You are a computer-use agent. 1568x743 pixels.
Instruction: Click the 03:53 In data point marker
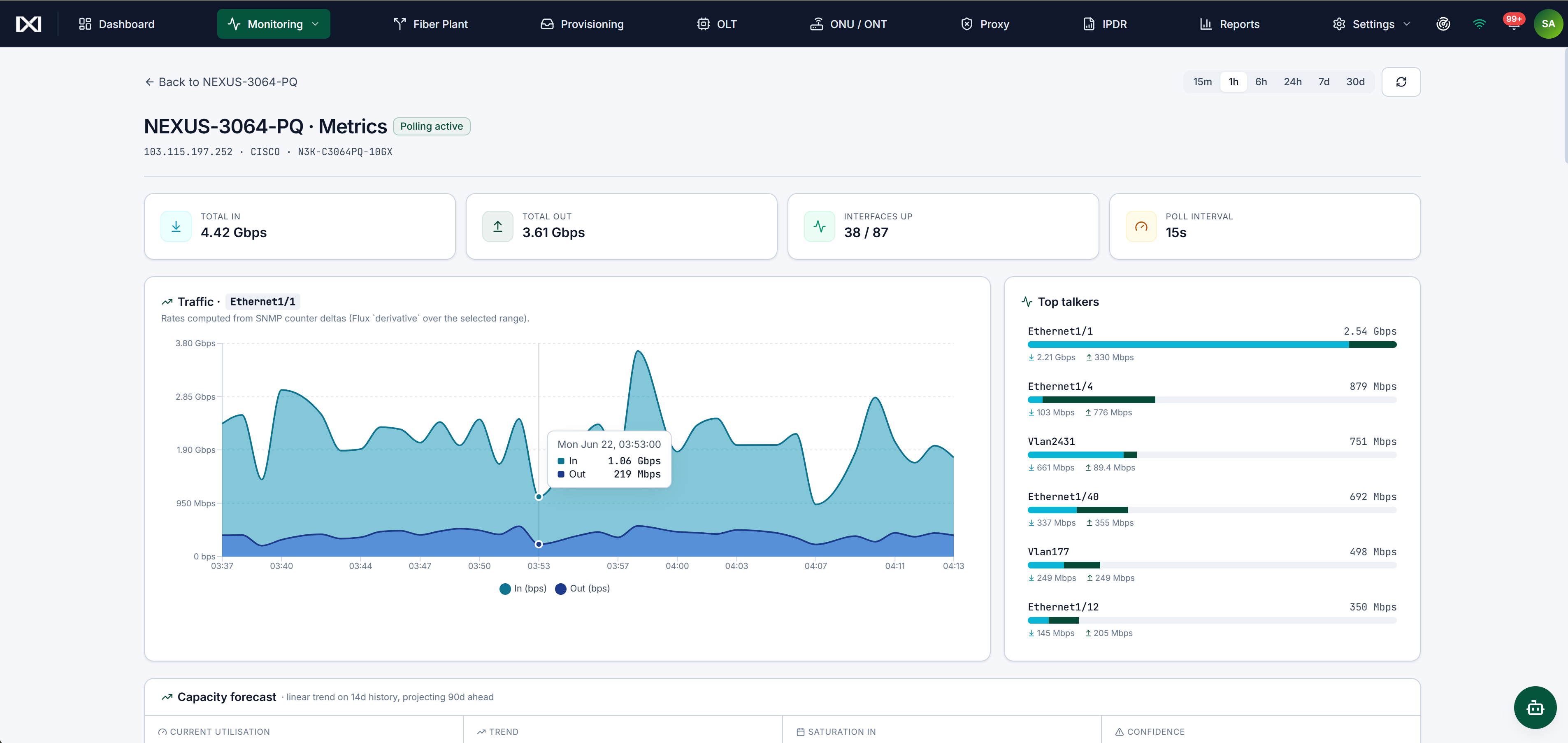539,497
